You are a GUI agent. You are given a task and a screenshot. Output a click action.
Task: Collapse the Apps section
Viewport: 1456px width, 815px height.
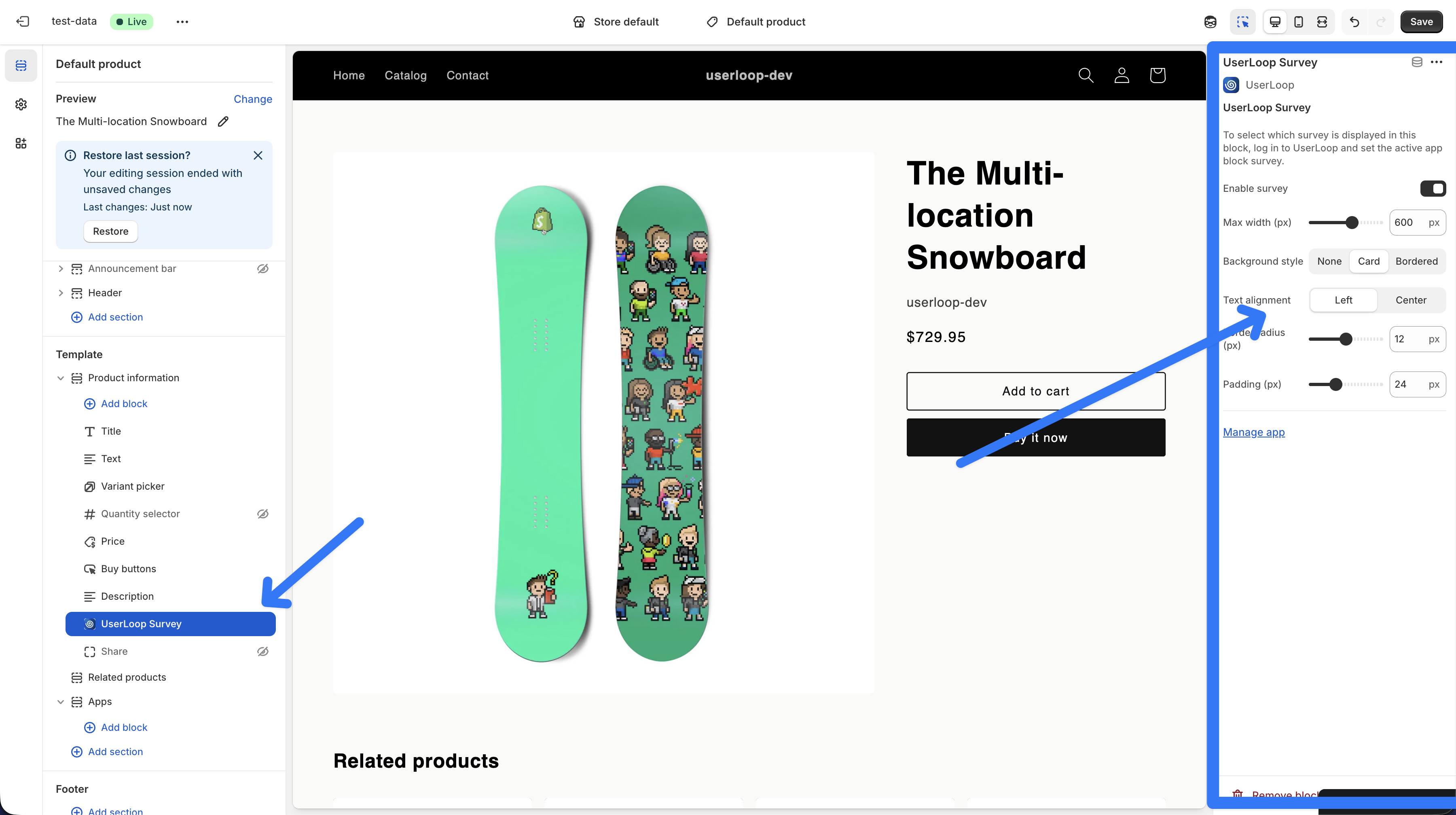(61, 701)
